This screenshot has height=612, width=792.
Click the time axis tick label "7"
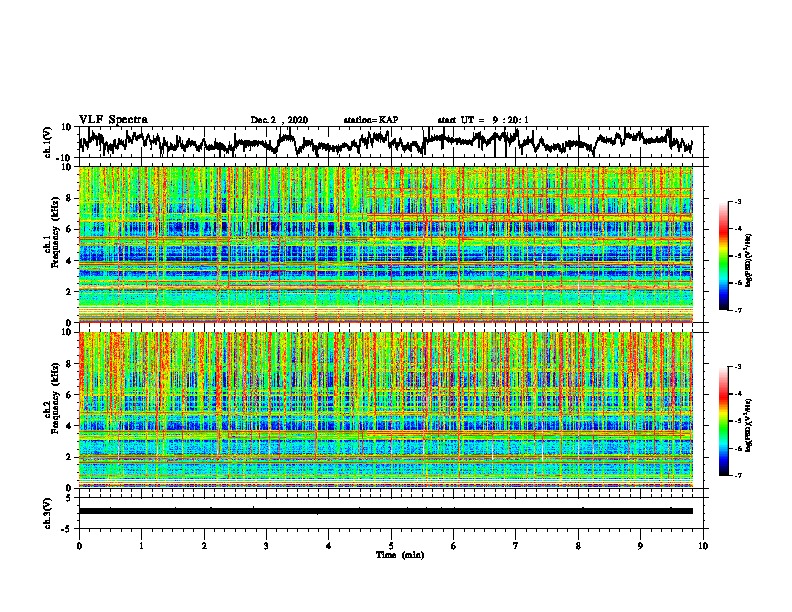pos(516,546)
